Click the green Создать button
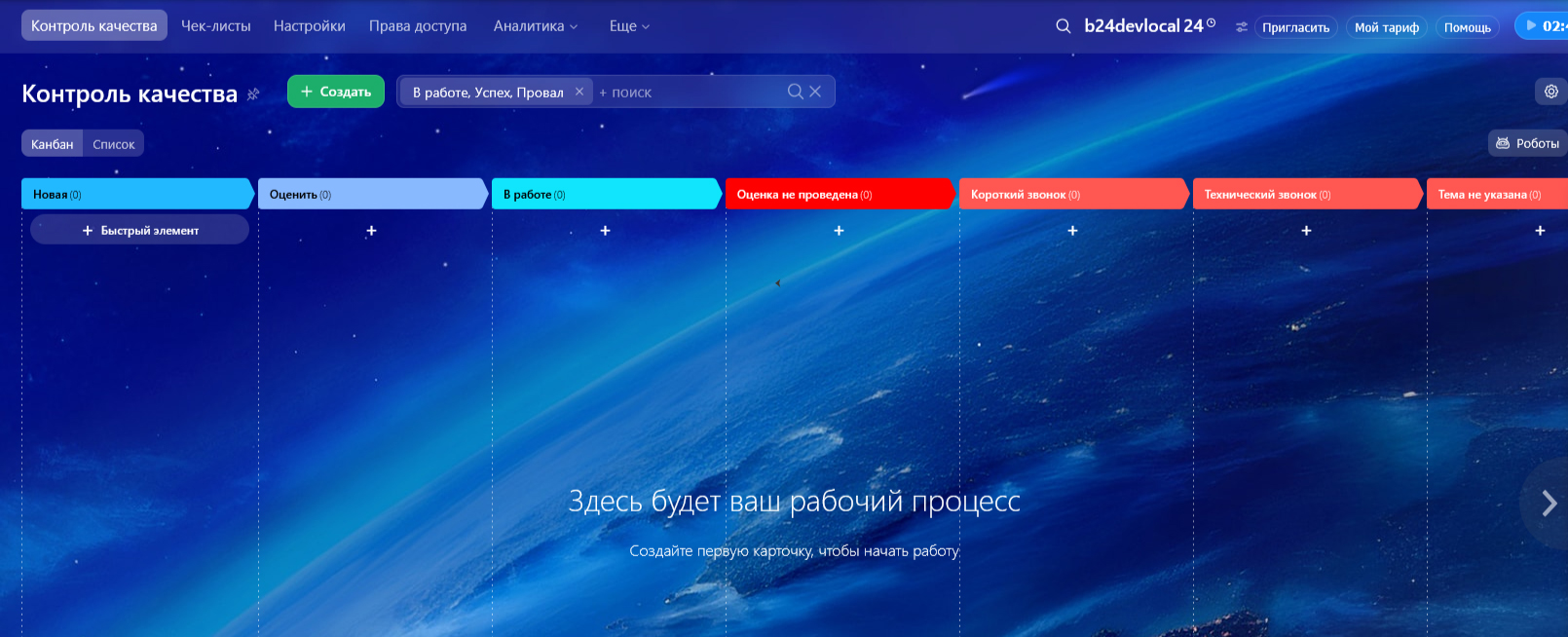 336,92
